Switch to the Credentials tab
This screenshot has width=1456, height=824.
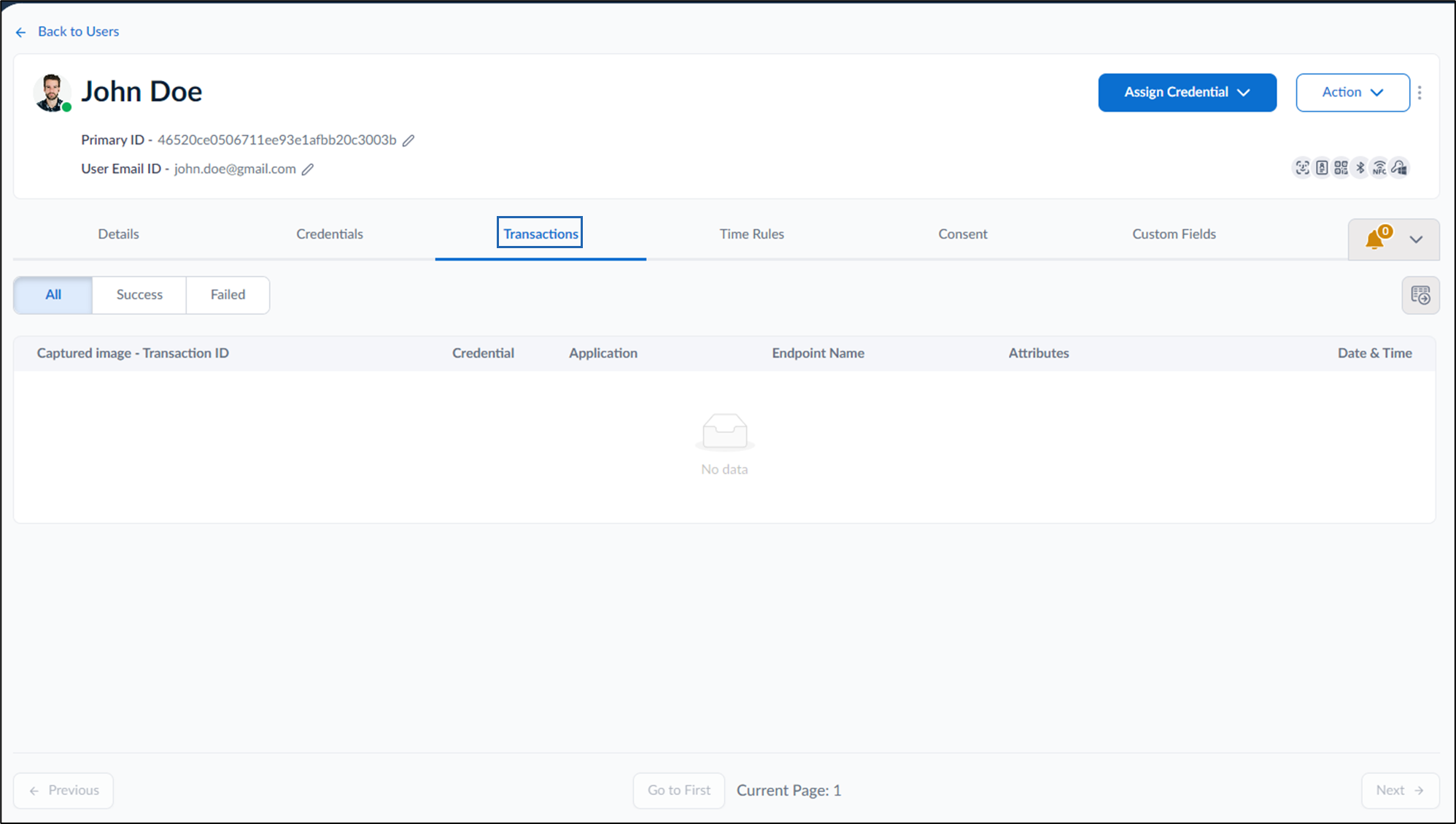click(329, 234)
